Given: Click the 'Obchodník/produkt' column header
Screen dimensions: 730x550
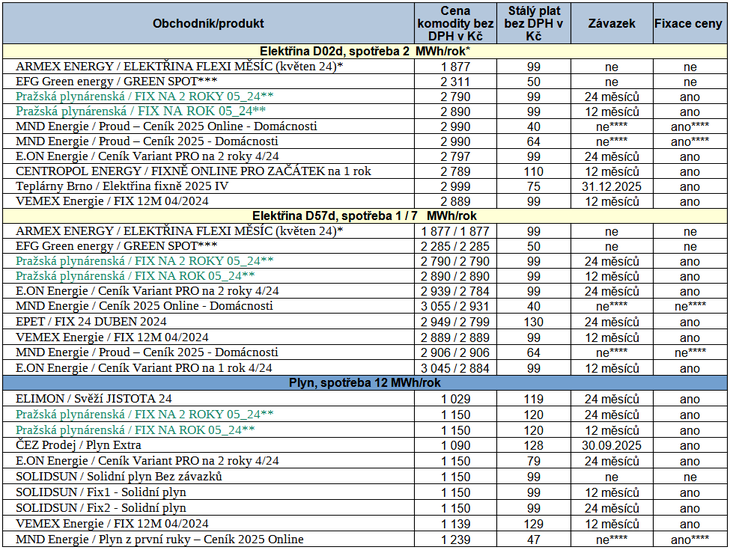Looking at the screenshot, I should pyautogui.click(x=208, y=23).
